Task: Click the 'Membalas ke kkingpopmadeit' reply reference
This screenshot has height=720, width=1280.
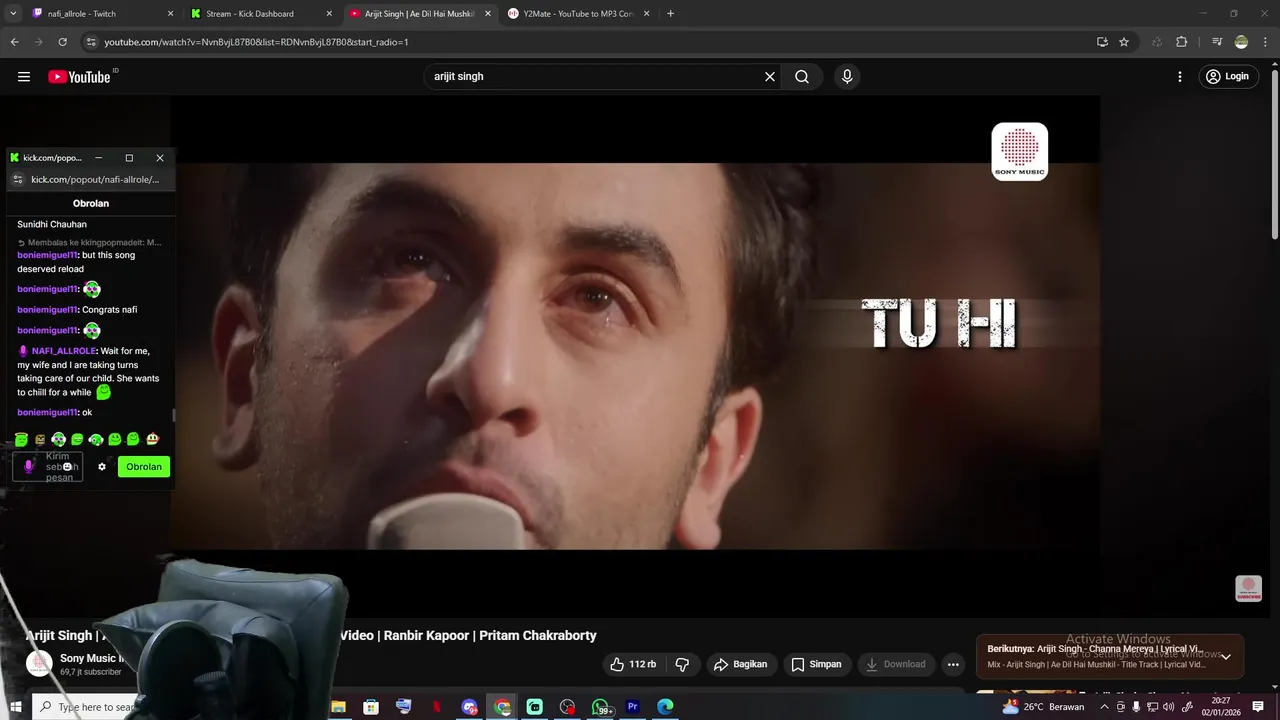Action: pyautogui.click(x=89, y=242)
